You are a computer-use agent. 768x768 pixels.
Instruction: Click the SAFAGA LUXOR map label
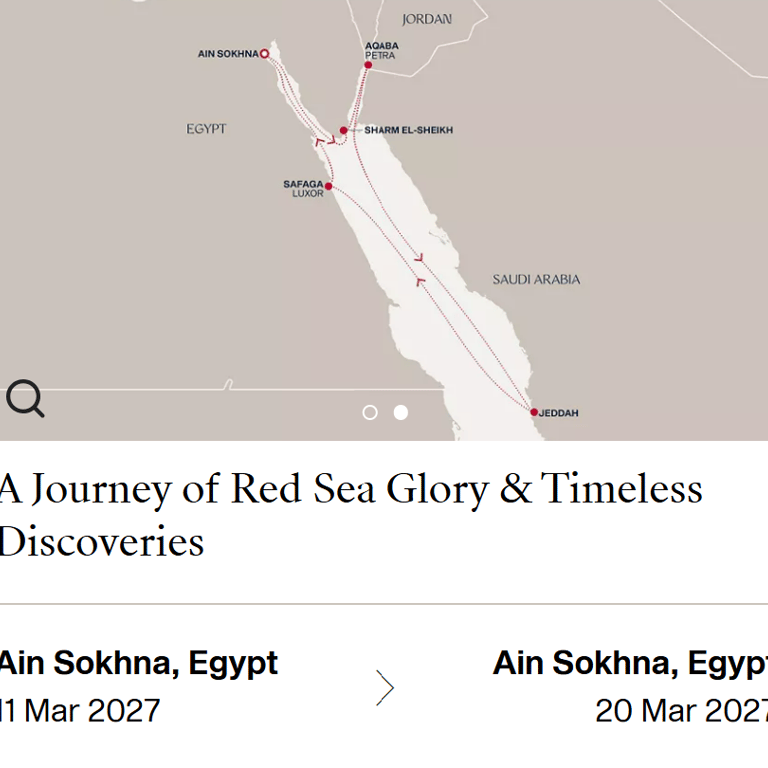(303, 189)
